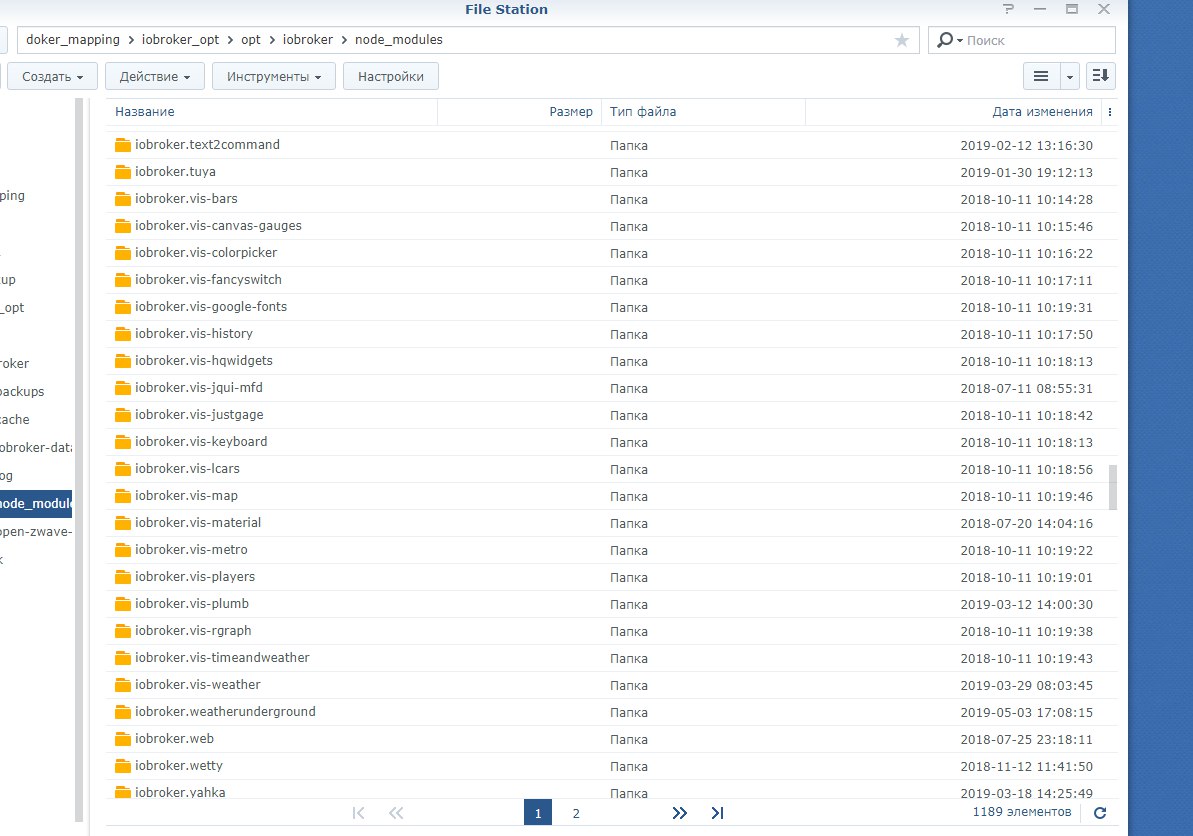The height and width of the screenshot is (836, 1193).
Task: Click the iobroker.vis-plumb folder name
Action: [x=192, y=604]
